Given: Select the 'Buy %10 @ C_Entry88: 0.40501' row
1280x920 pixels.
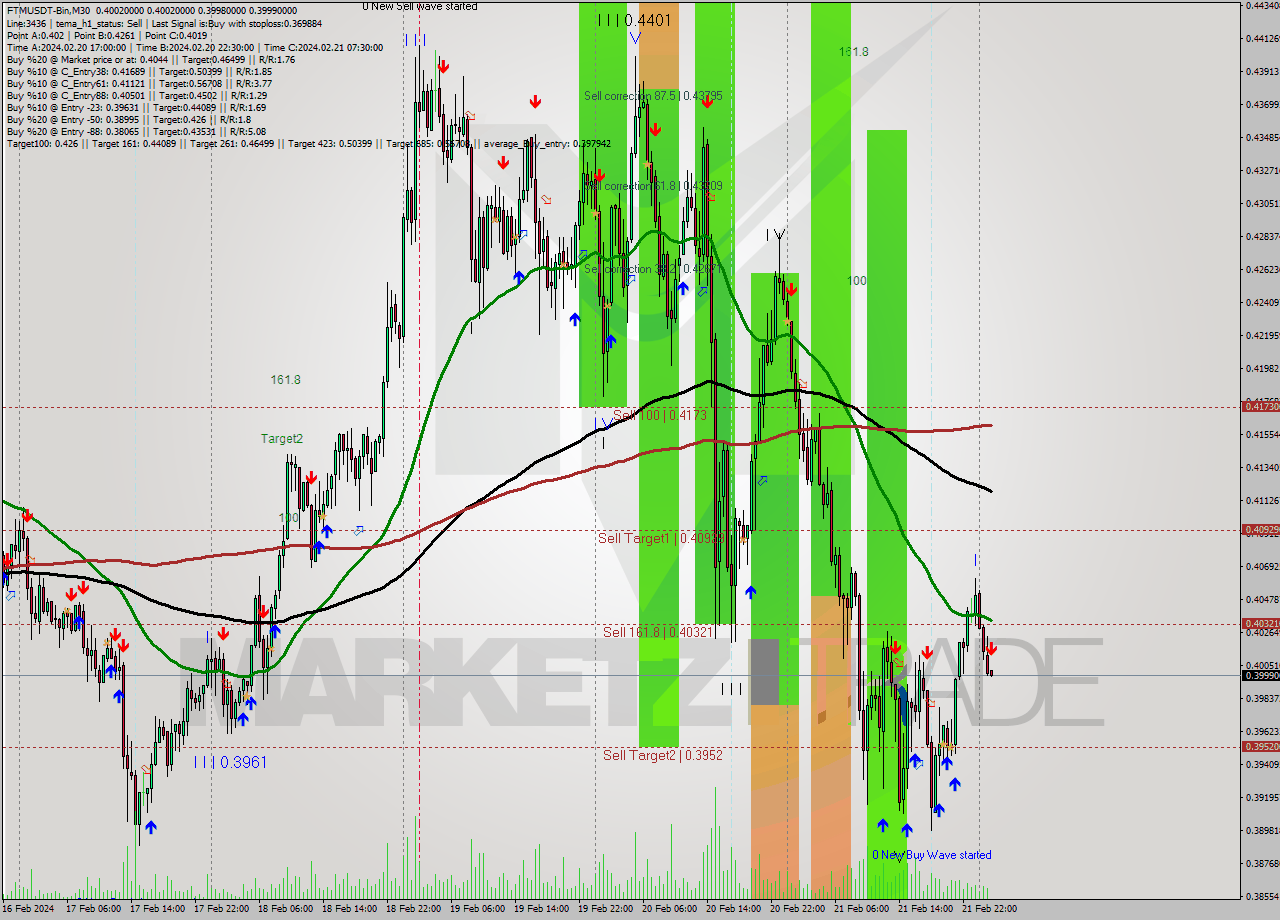Looking at the screenshot, I should pyautogui.click(x=137, y=95).
